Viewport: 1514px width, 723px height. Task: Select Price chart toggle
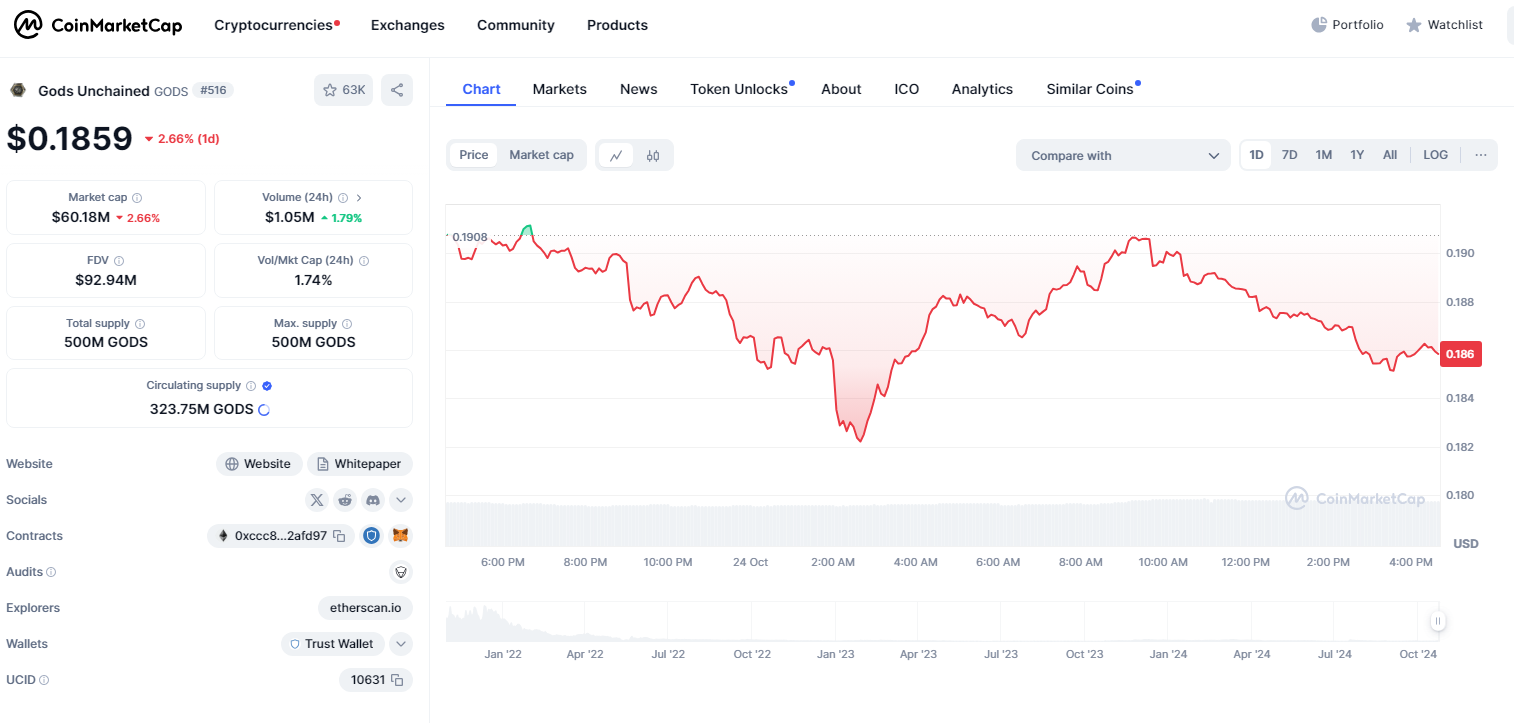[x=474, y=155]
